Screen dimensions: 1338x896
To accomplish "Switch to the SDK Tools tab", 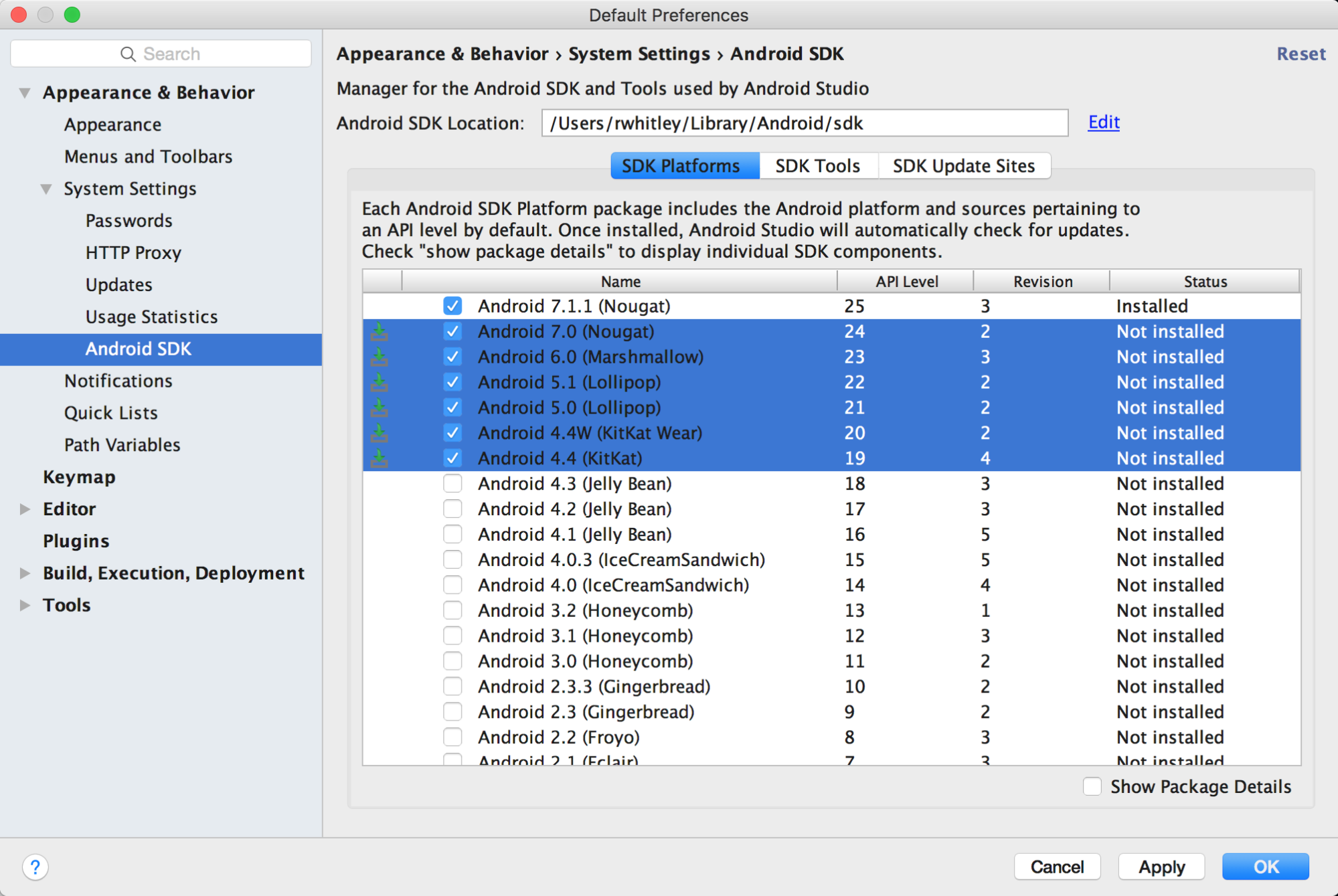I will point(817,165).
